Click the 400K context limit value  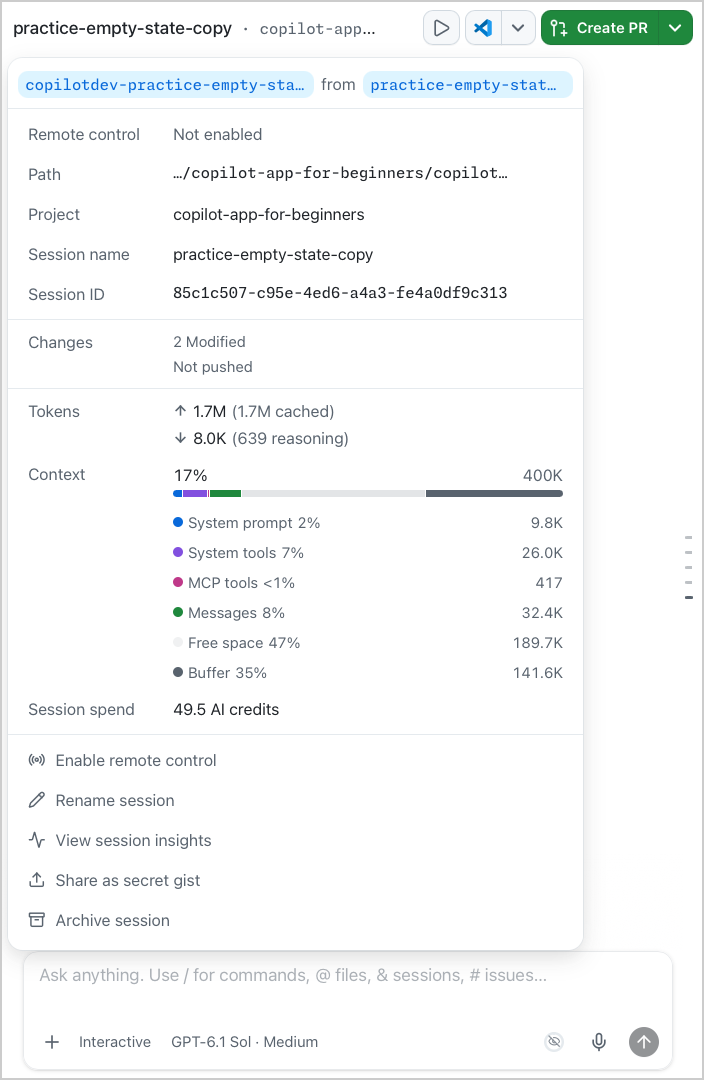tap(543, 475)
